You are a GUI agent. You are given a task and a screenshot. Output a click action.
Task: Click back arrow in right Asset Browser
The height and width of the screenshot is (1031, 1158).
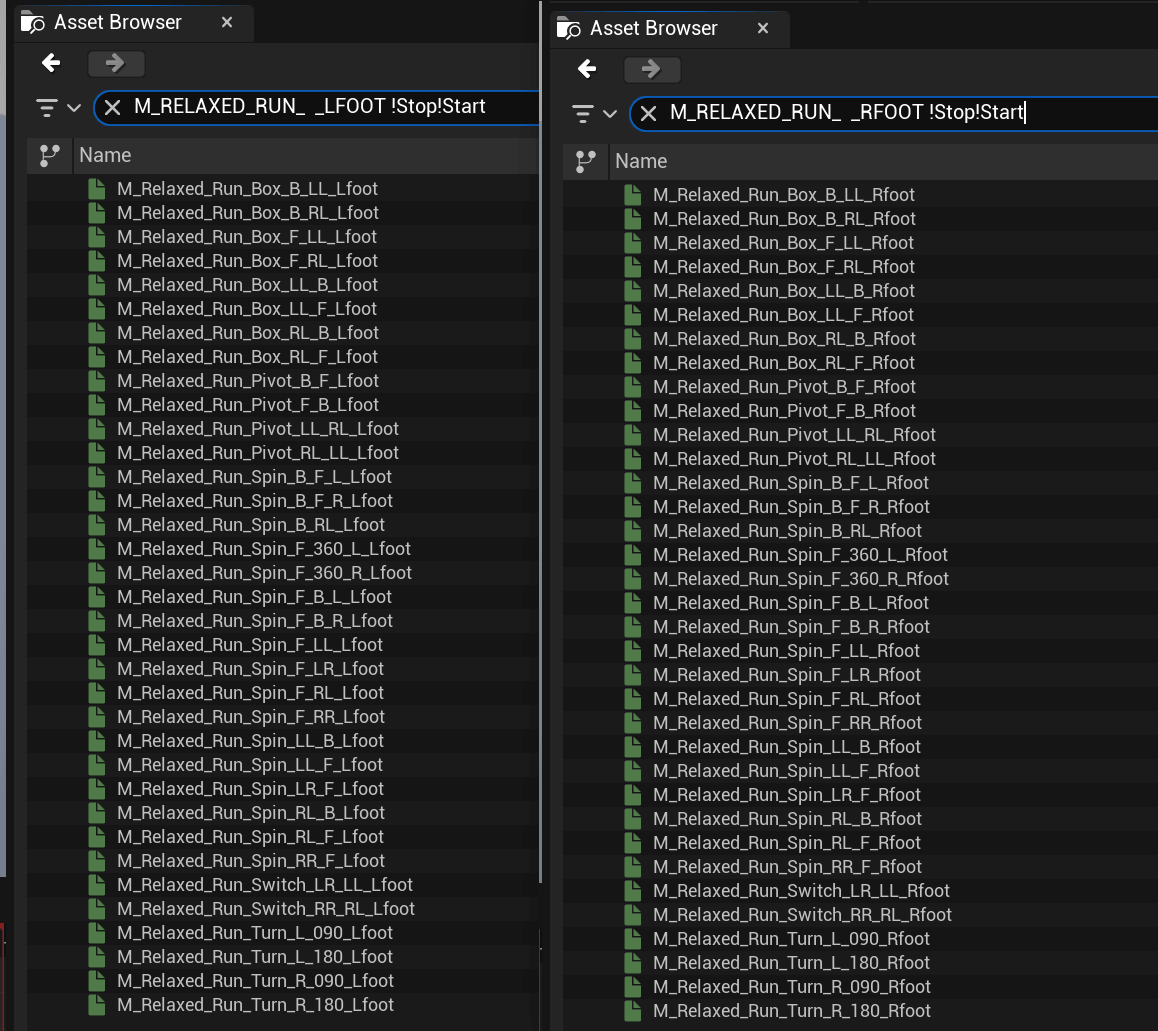(587, 69)
